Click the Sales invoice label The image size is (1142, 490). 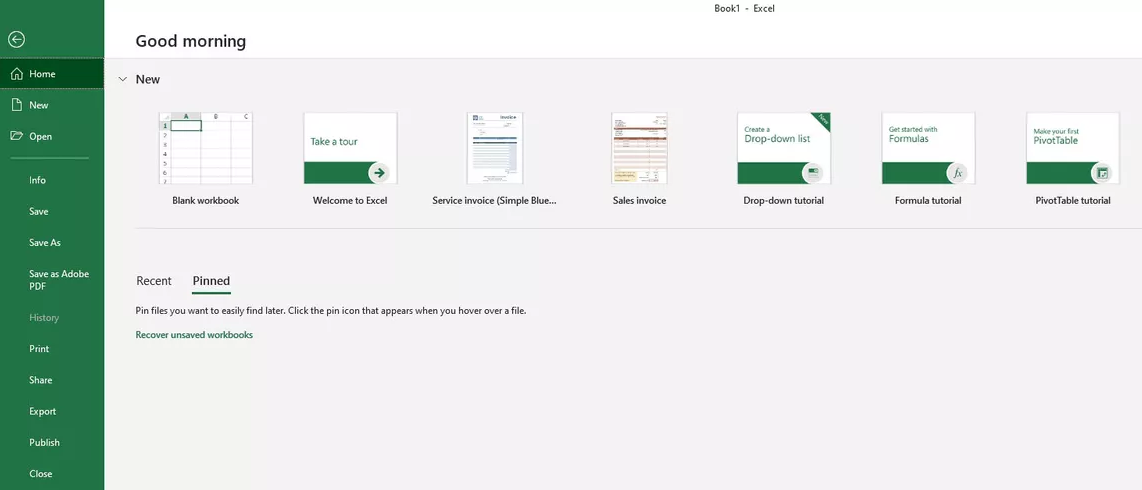[x=639, y=200]
